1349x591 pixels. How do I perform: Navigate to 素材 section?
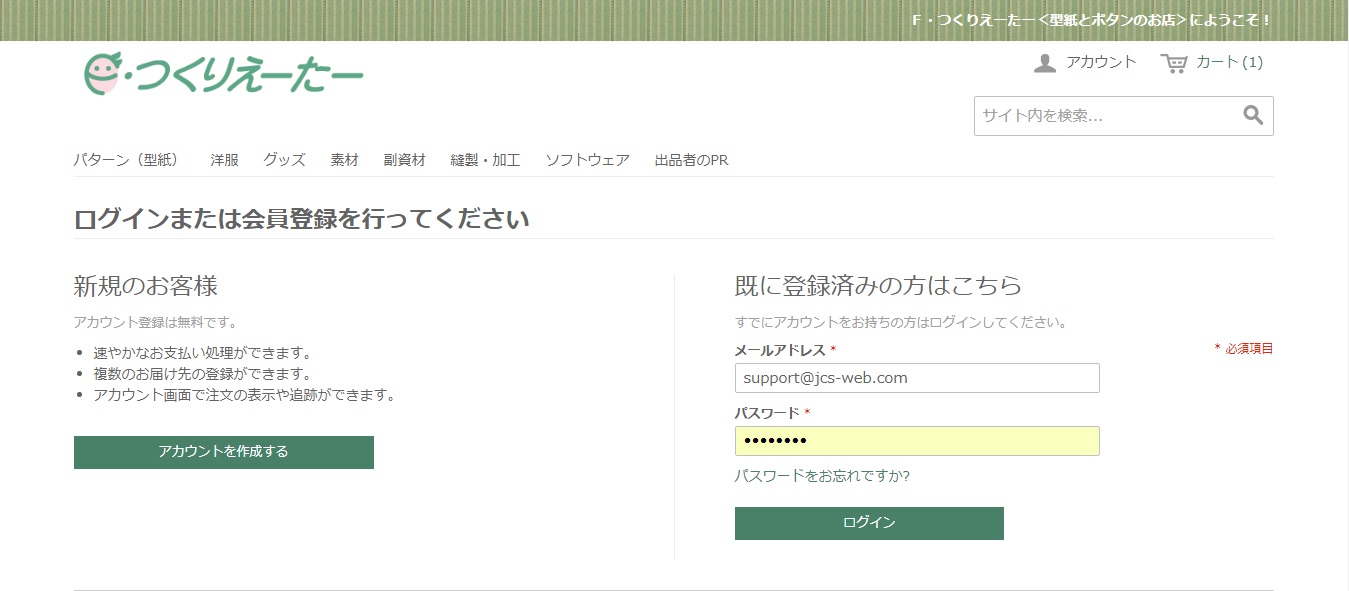(x=344, y=158)
